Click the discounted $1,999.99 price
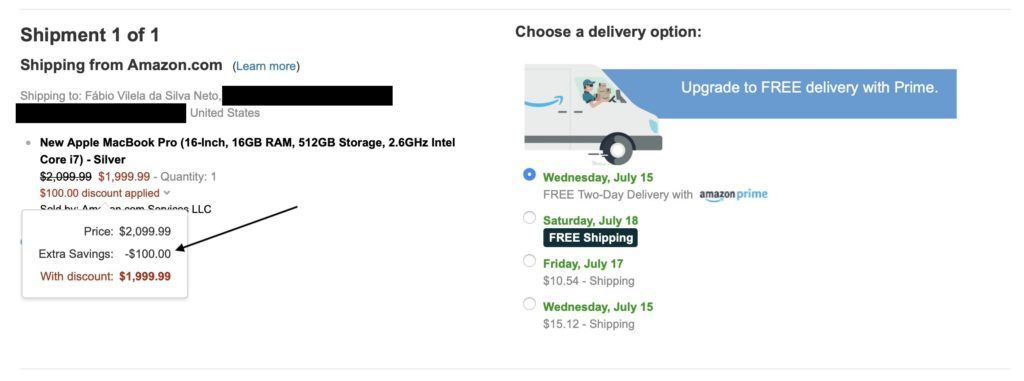 tap(124, 176)
